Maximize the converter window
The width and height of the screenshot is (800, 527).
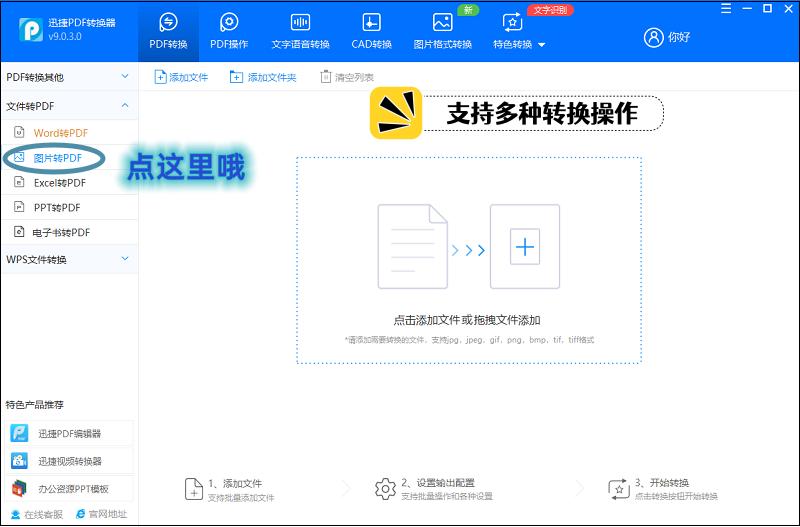[767, 9]
